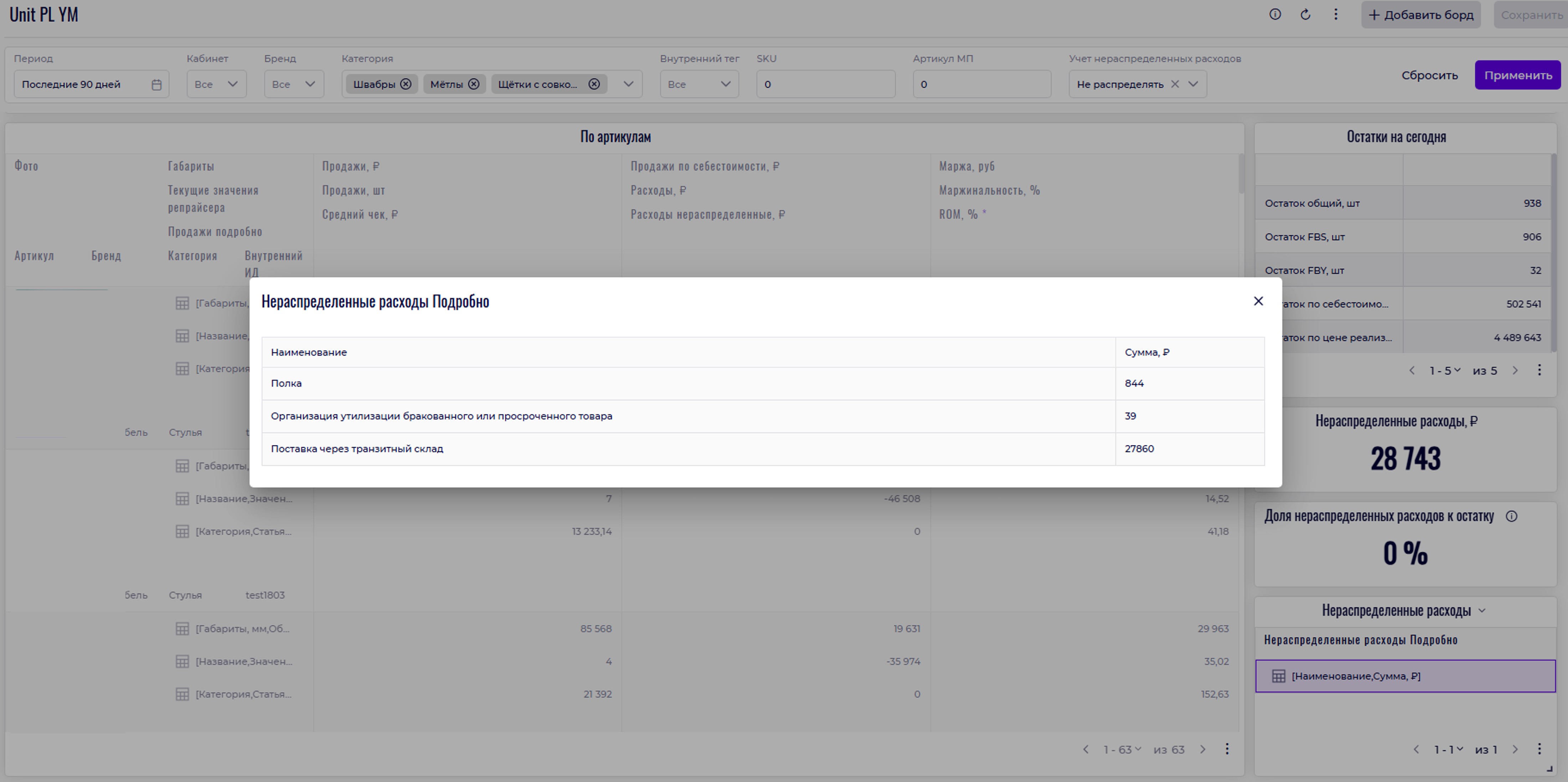Close the Нераспределенные расходы Подробно dialog
Screen dimensions: 1568x782
coord(1258,301)
